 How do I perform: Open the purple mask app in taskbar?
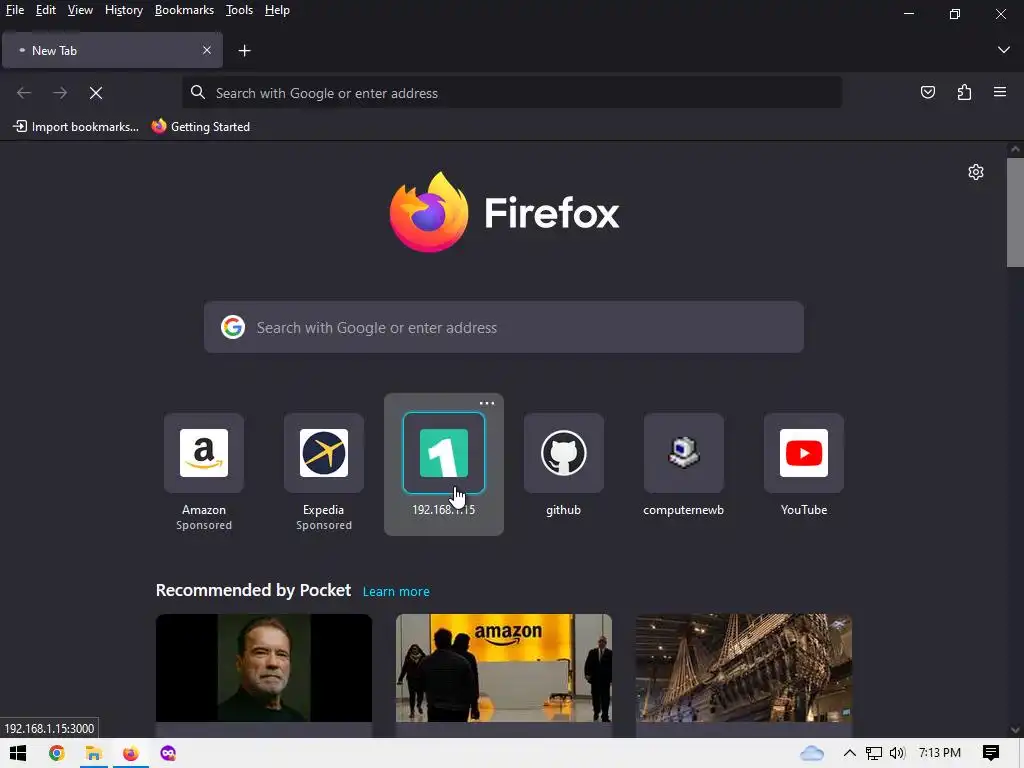(168, 753)
